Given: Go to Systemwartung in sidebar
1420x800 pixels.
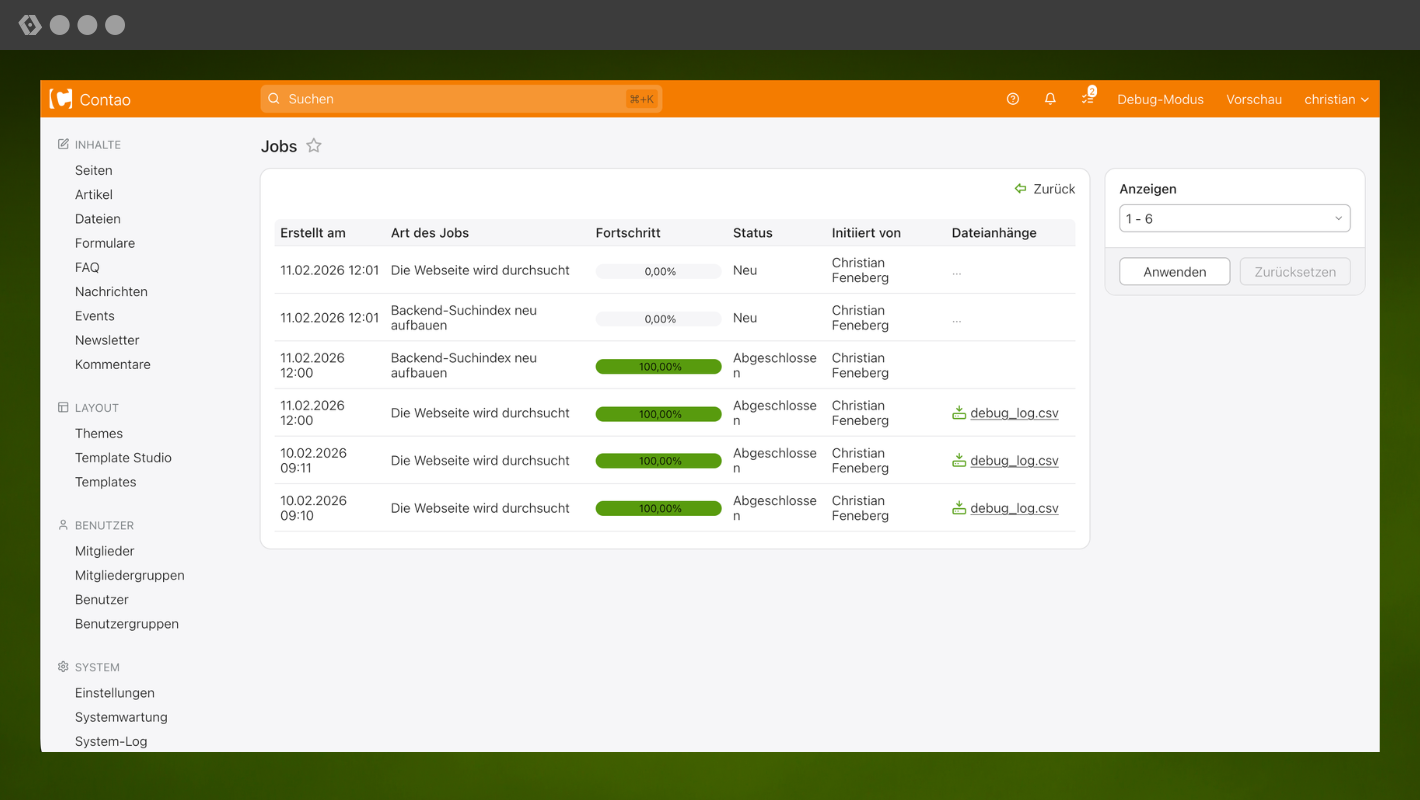Looking at the screenshot, I should pyautogui.click(x=121, y=717).
